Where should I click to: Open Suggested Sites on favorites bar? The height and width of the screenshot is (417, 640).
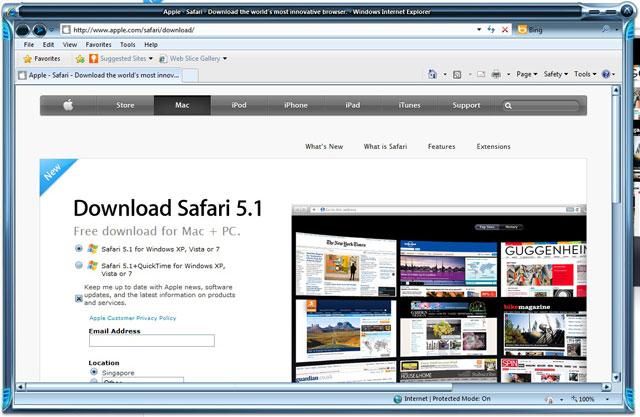(x=121, y=59)
